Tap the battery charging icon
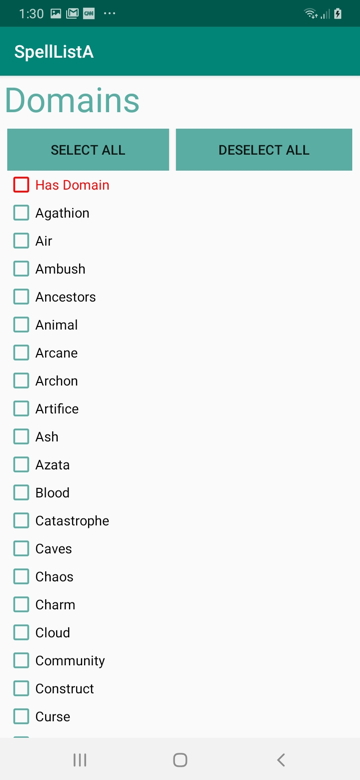Screen dimensions: 360x780 tap(338, 14)
